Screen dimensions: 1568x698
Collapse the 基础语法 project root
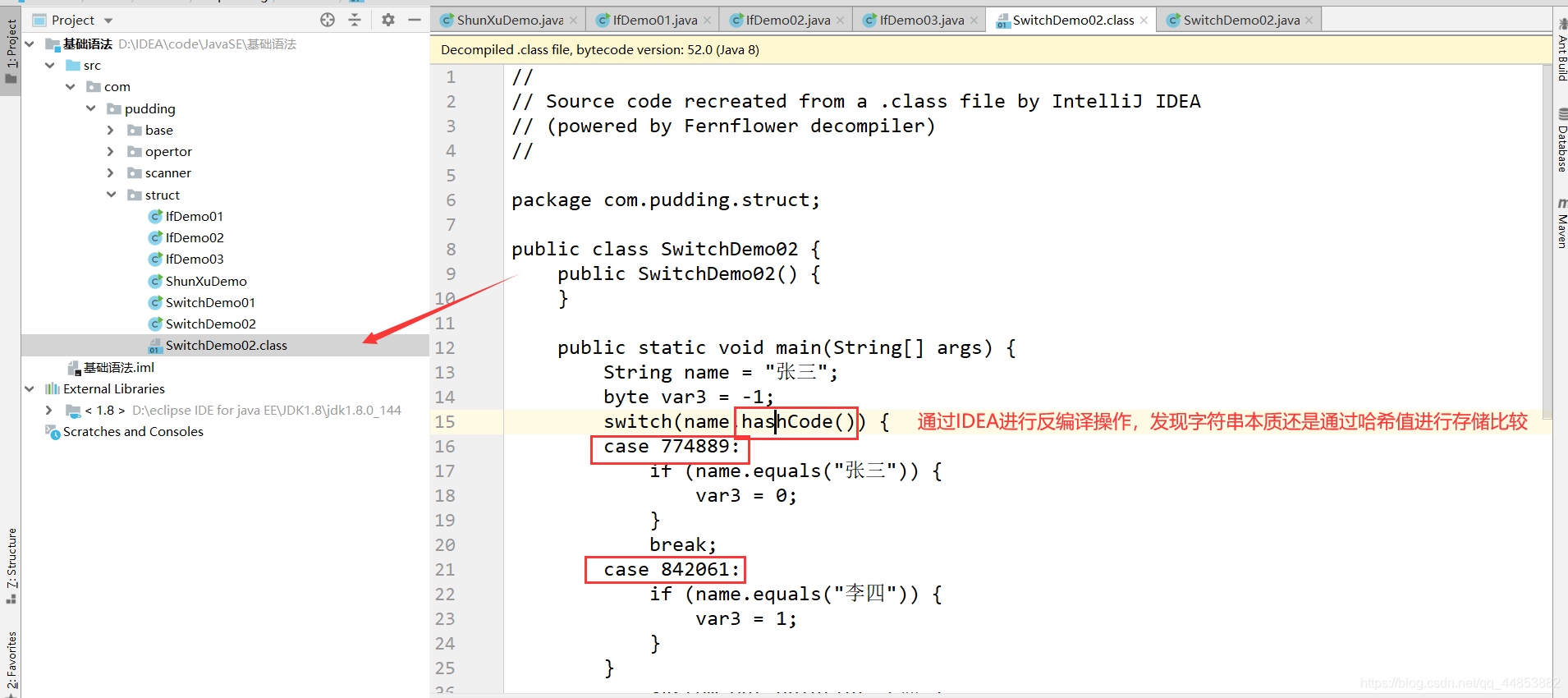(x=30, y=44)
